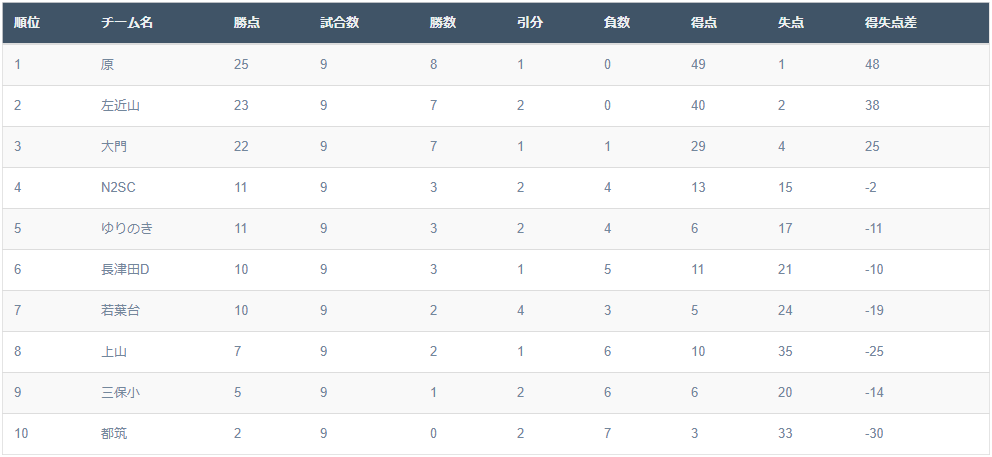Select the 得点 column header
992x457 pixels.
[x=704, y=23]
